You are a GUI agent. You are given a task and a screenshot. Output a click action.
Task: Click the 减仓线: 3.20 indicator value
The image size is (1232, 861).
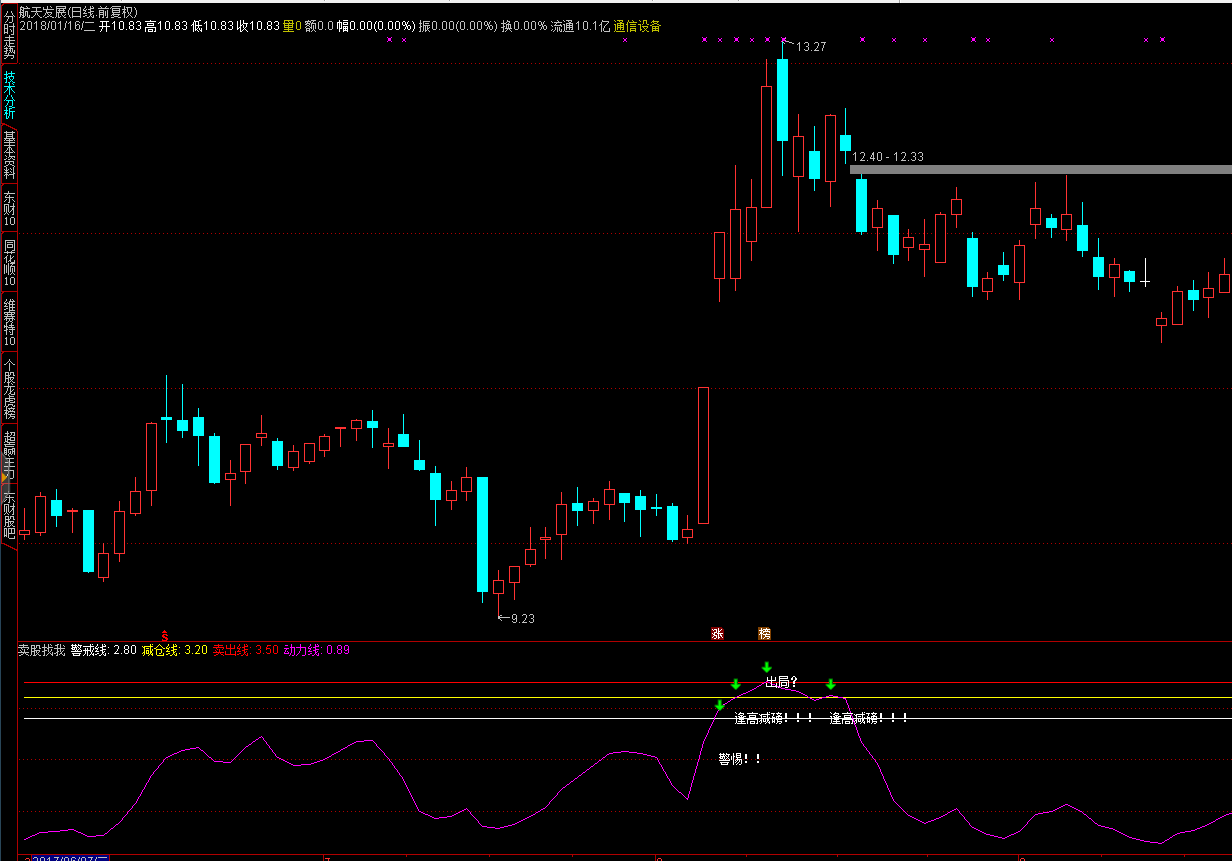click(175, 650)
